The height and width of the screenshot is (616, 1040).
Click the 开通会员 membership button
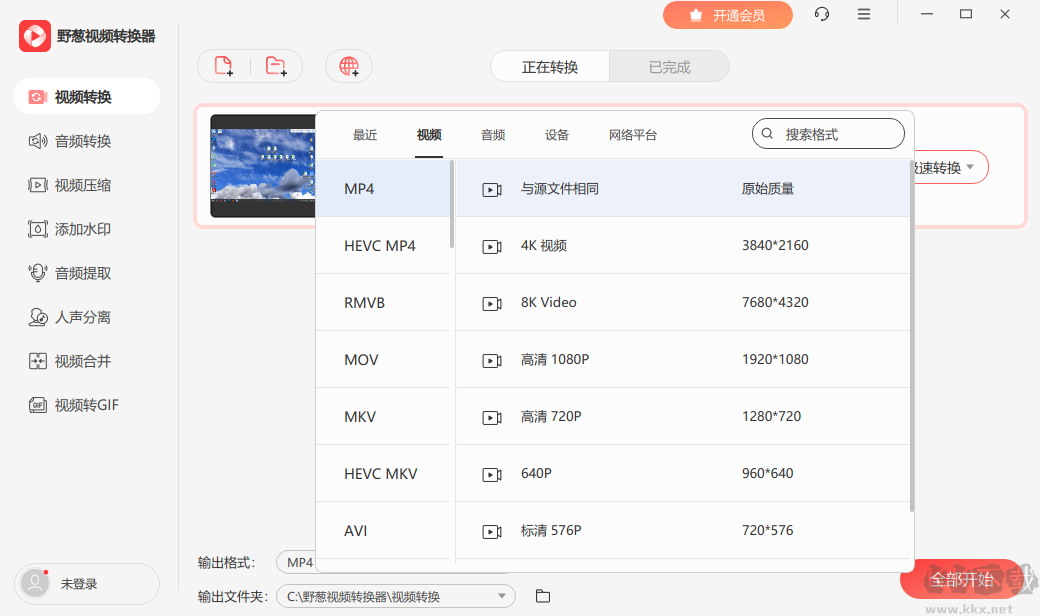pos(728,15)
